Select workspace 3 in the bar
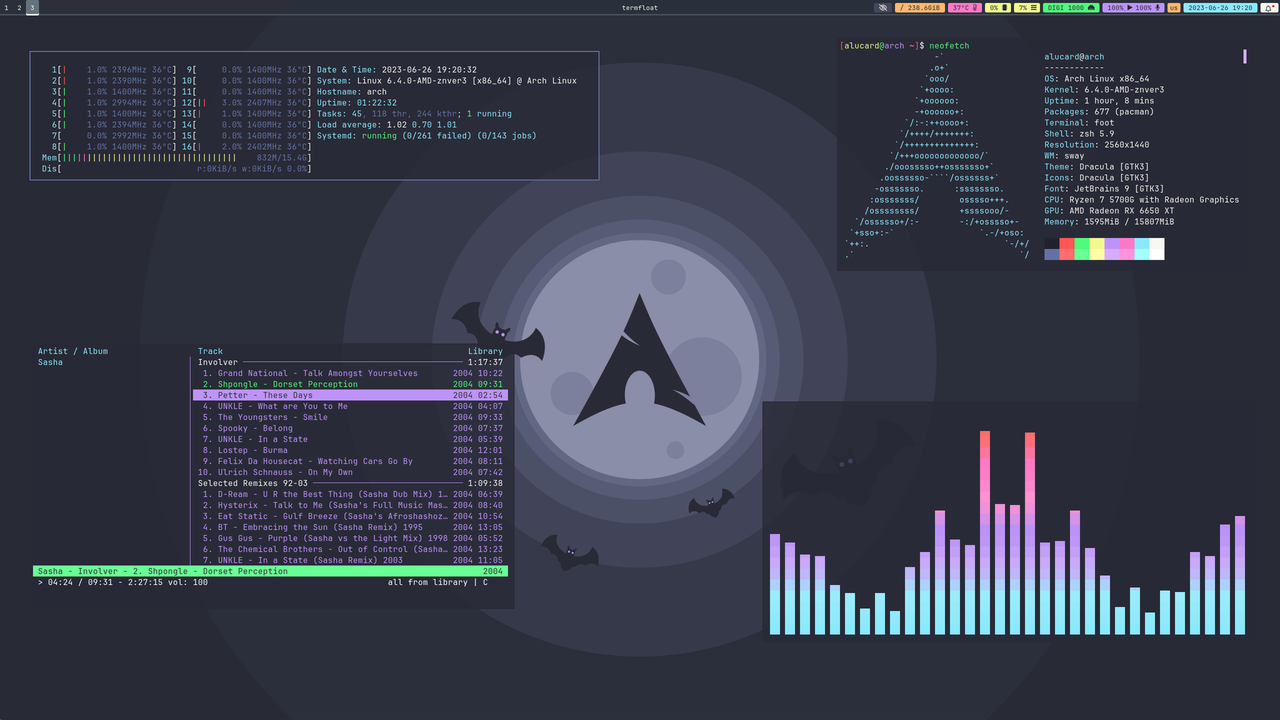The height and width of the screenshot is (720, 1280). [x=32, y=7]
